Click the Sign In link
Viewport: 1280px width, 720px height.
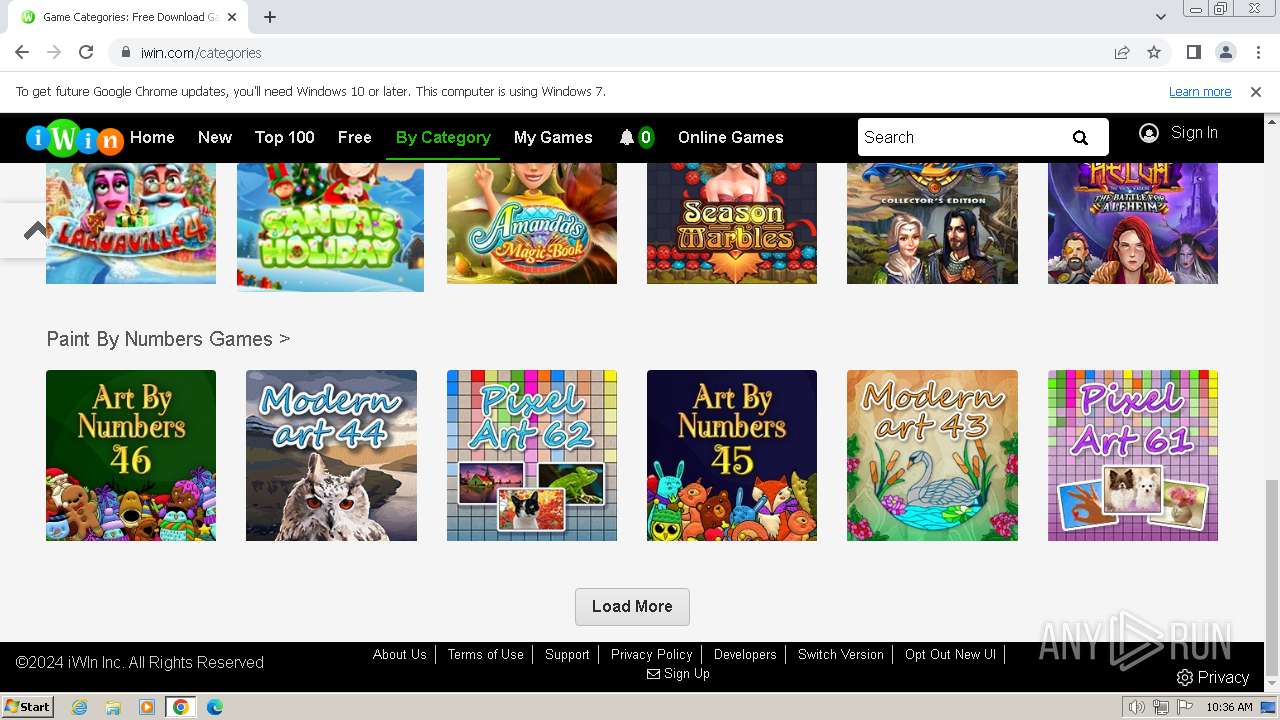coord(1194,133)
